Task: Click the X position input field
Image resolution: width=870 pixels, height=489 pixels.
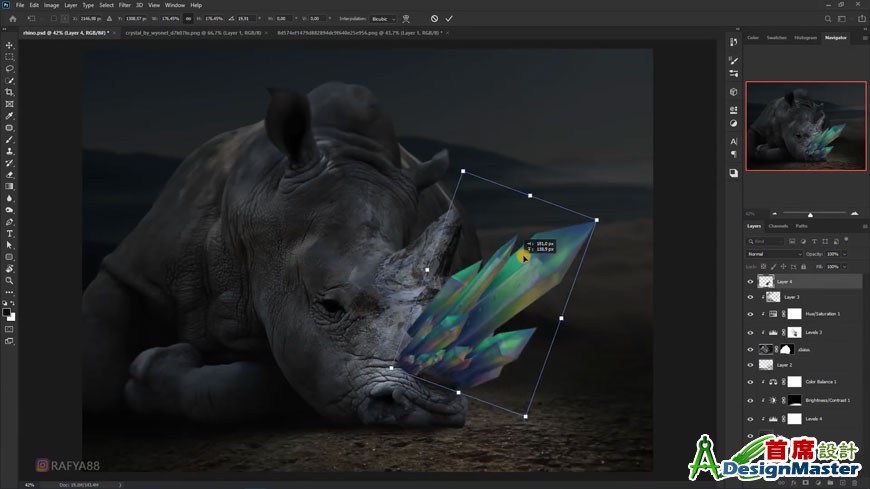Action: pyautogui.click(x=91, y=19)
